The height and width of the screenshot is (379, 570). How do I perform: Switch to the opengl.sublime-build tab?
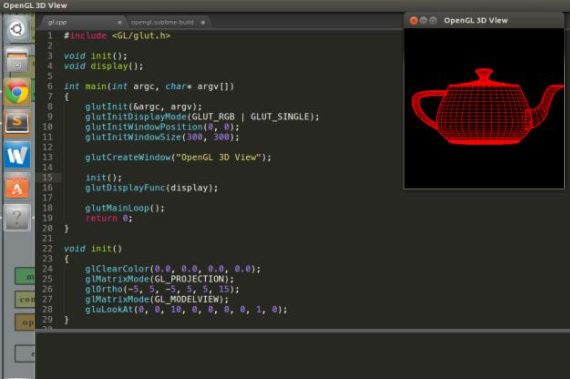click(162, 23)
